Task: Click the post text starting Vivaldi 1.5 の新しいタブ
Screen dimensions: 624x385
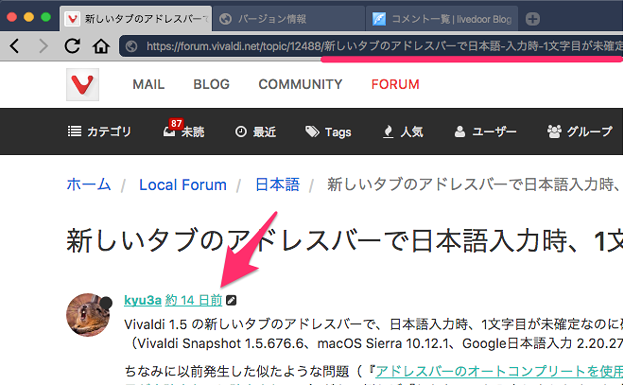Action: click(374, 324)
